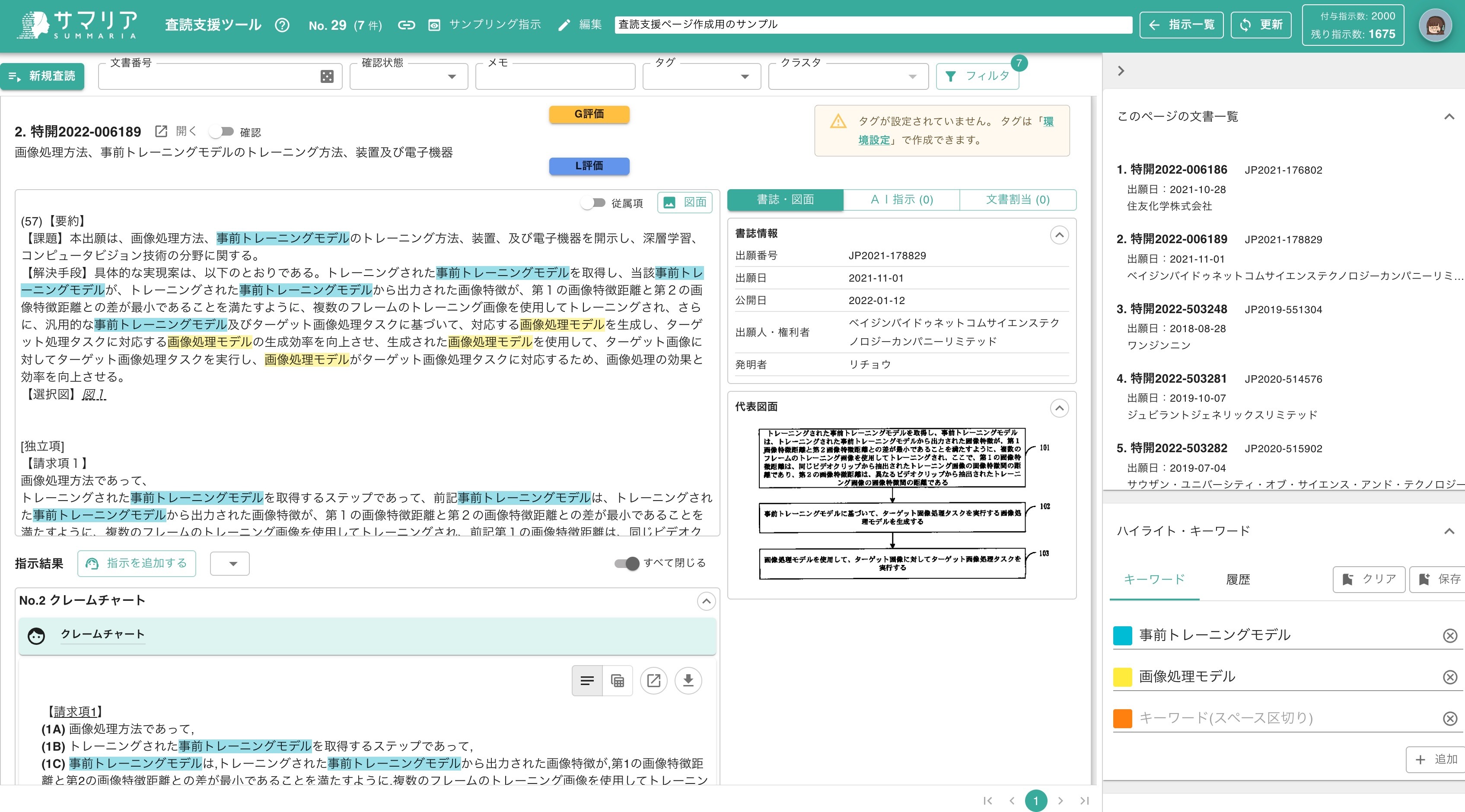Screen dimensions: 1465x812
Task: Download the claim chart
Action: pos(689,680)
